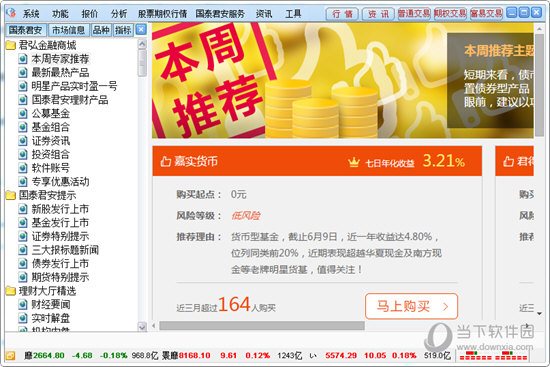Open the 分析 menu
This screenshot has width=550, height=367.
point(119,14)
